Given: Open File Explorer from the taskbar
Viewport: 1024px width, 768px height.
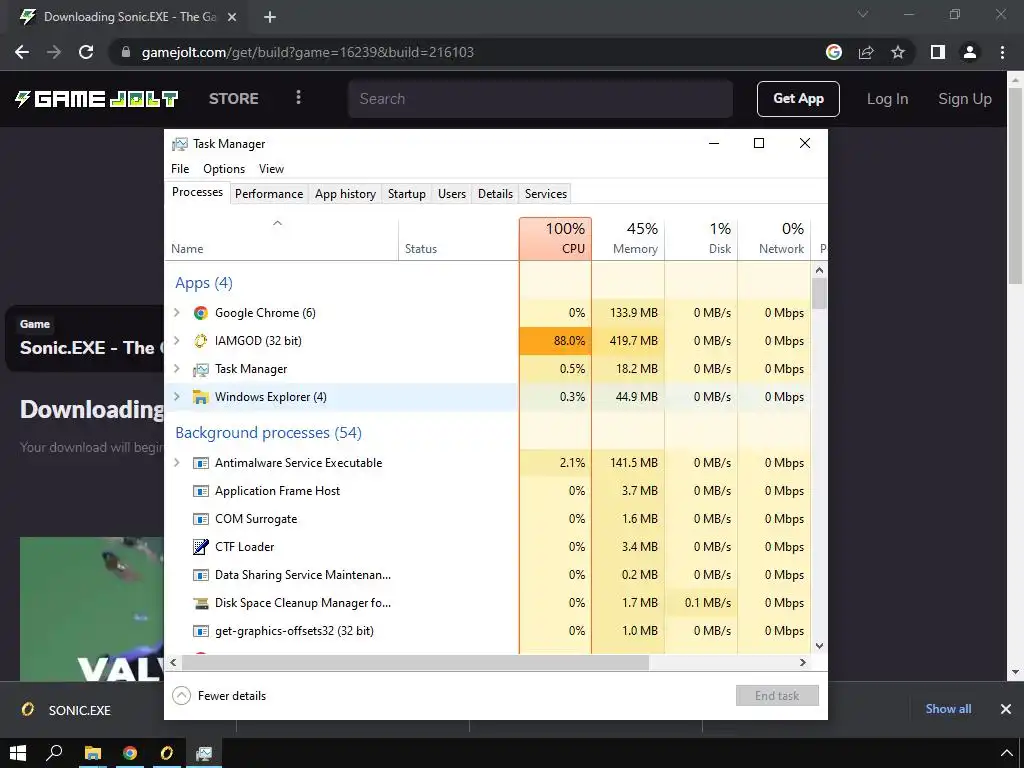Looking at the screenshot, I should tap(93, 753).
